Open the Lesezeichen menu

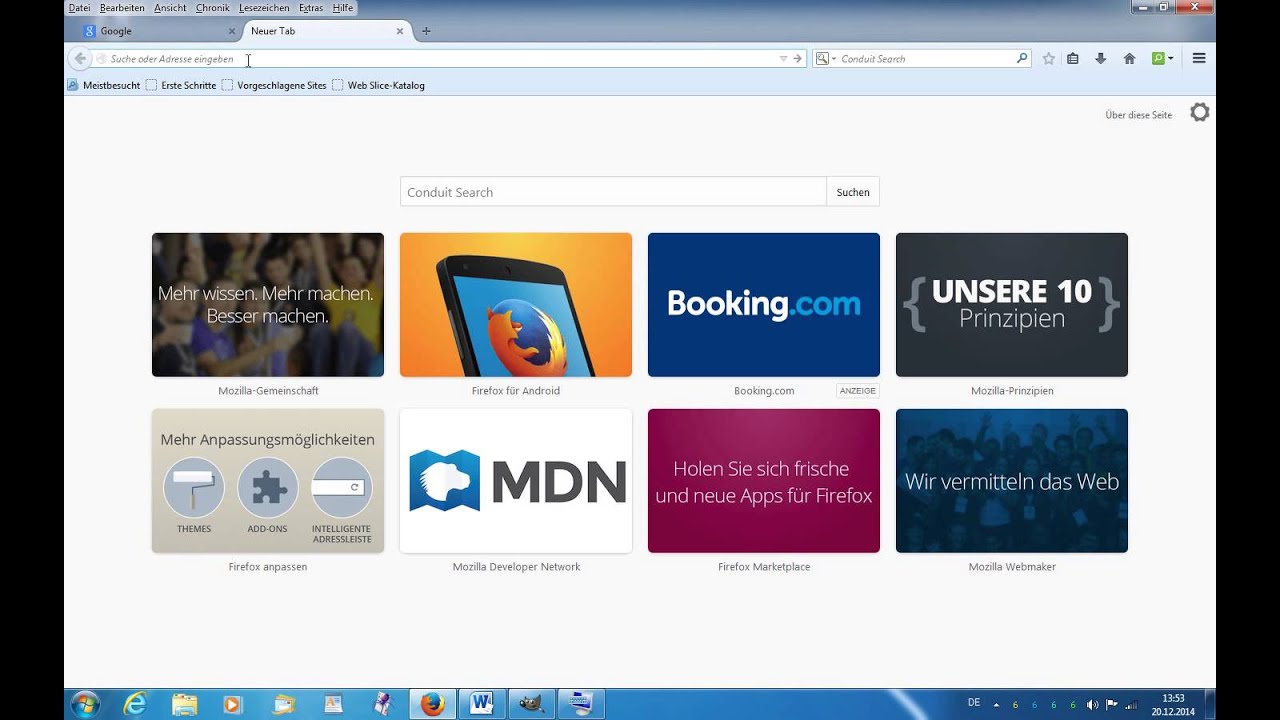[264, 7]
